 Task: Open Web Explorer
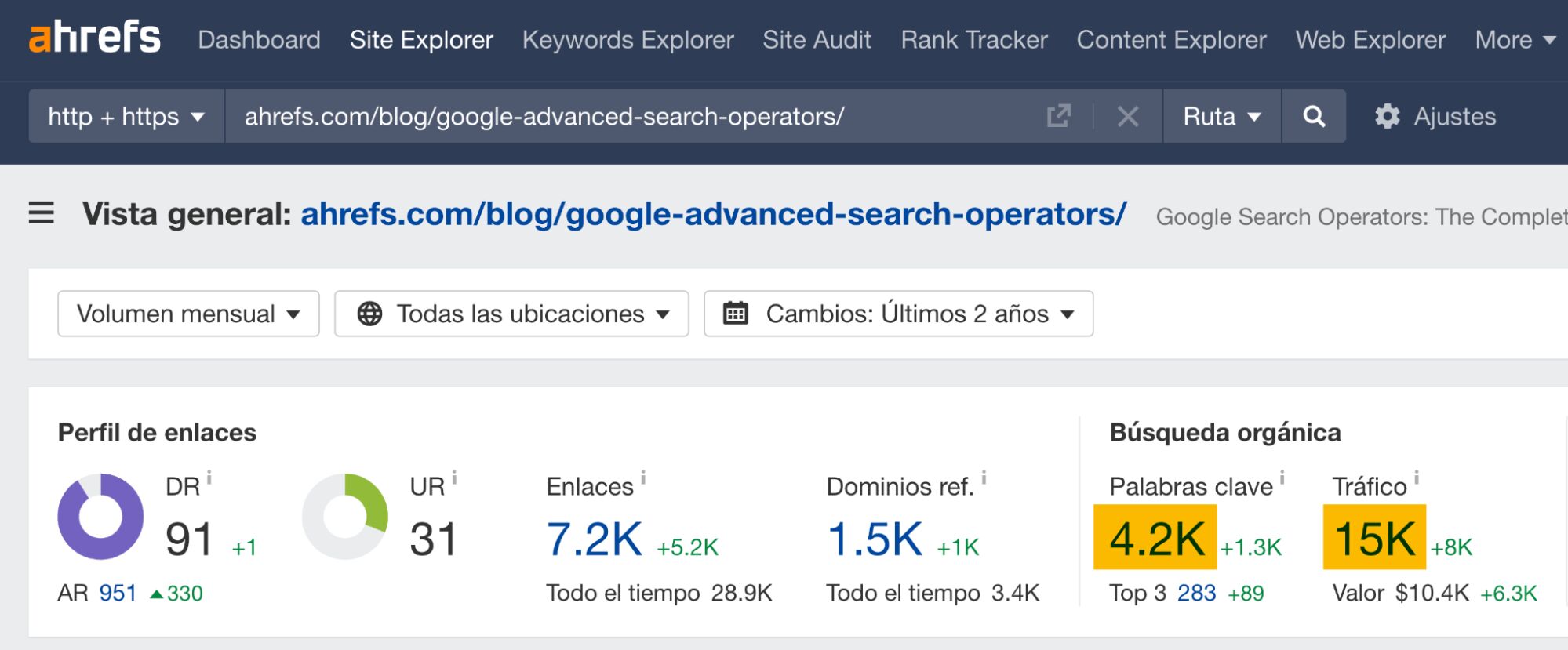click(1370, 39)
